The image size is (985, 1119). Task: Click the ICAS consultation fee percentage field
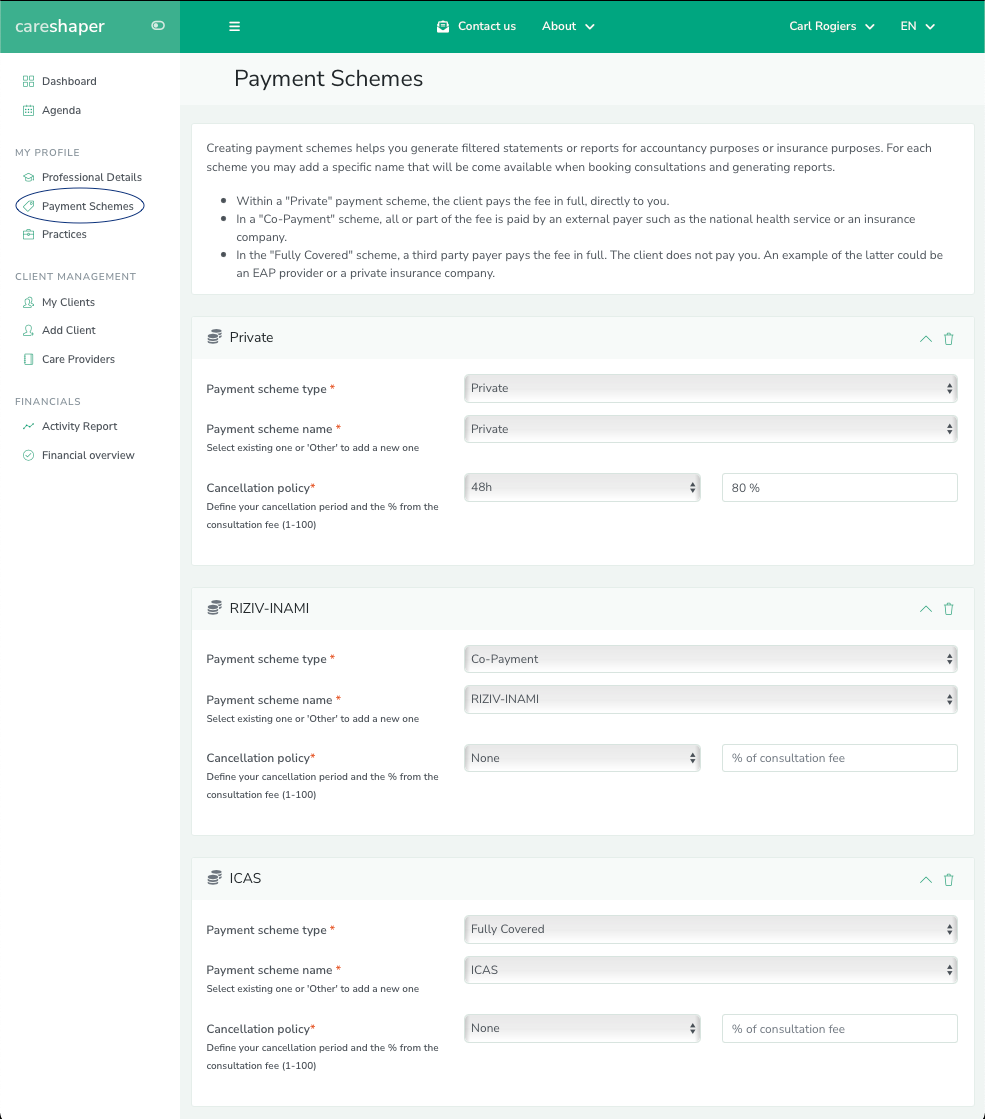839,1028
